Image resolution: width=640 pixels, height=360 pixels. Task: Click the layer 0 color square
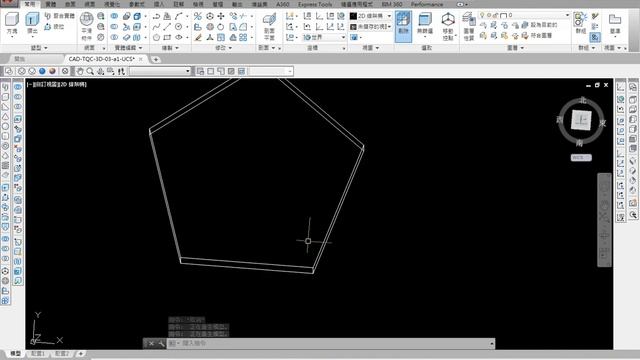[x=503, y=15]
